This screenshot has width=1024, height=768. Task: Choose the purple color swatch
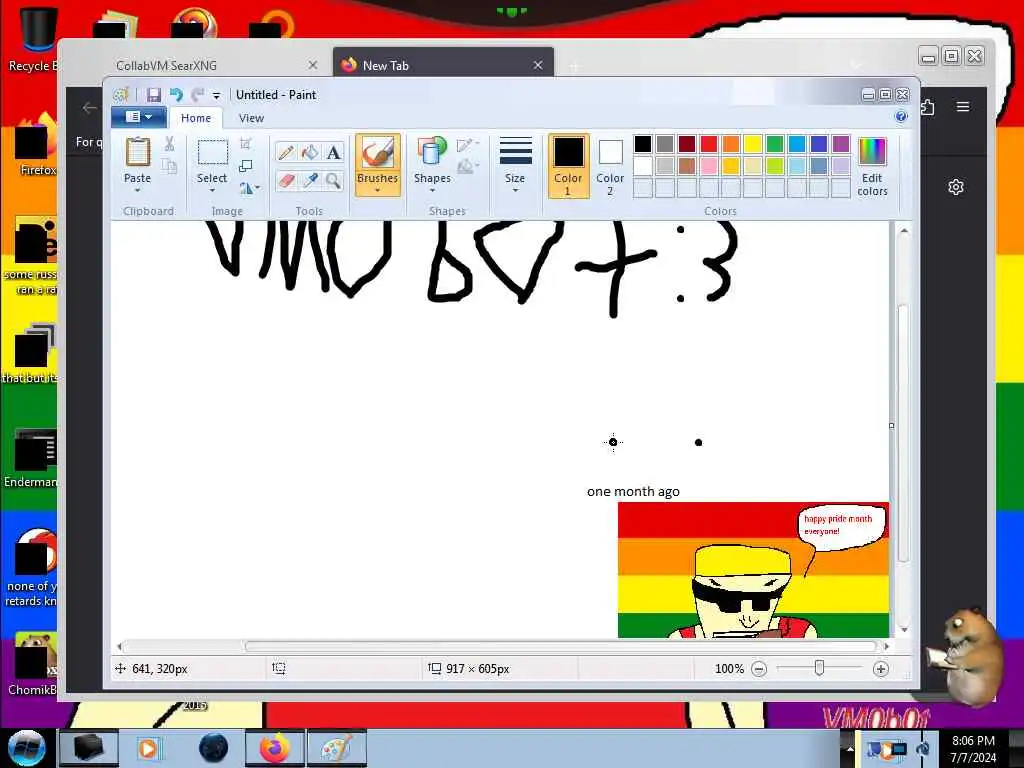(841, 144)
